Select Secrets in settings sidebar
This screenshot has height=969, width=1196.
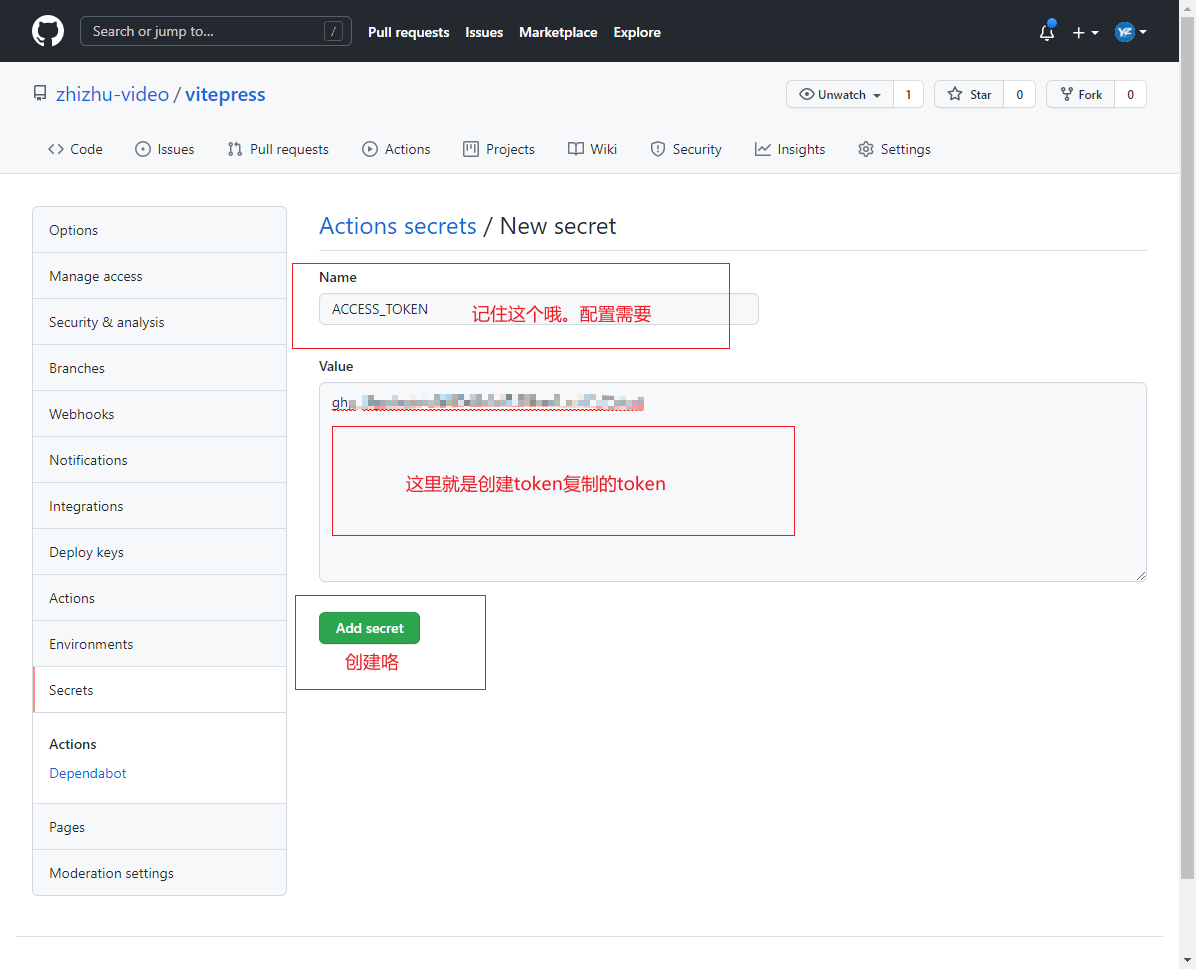pos(159,690)
